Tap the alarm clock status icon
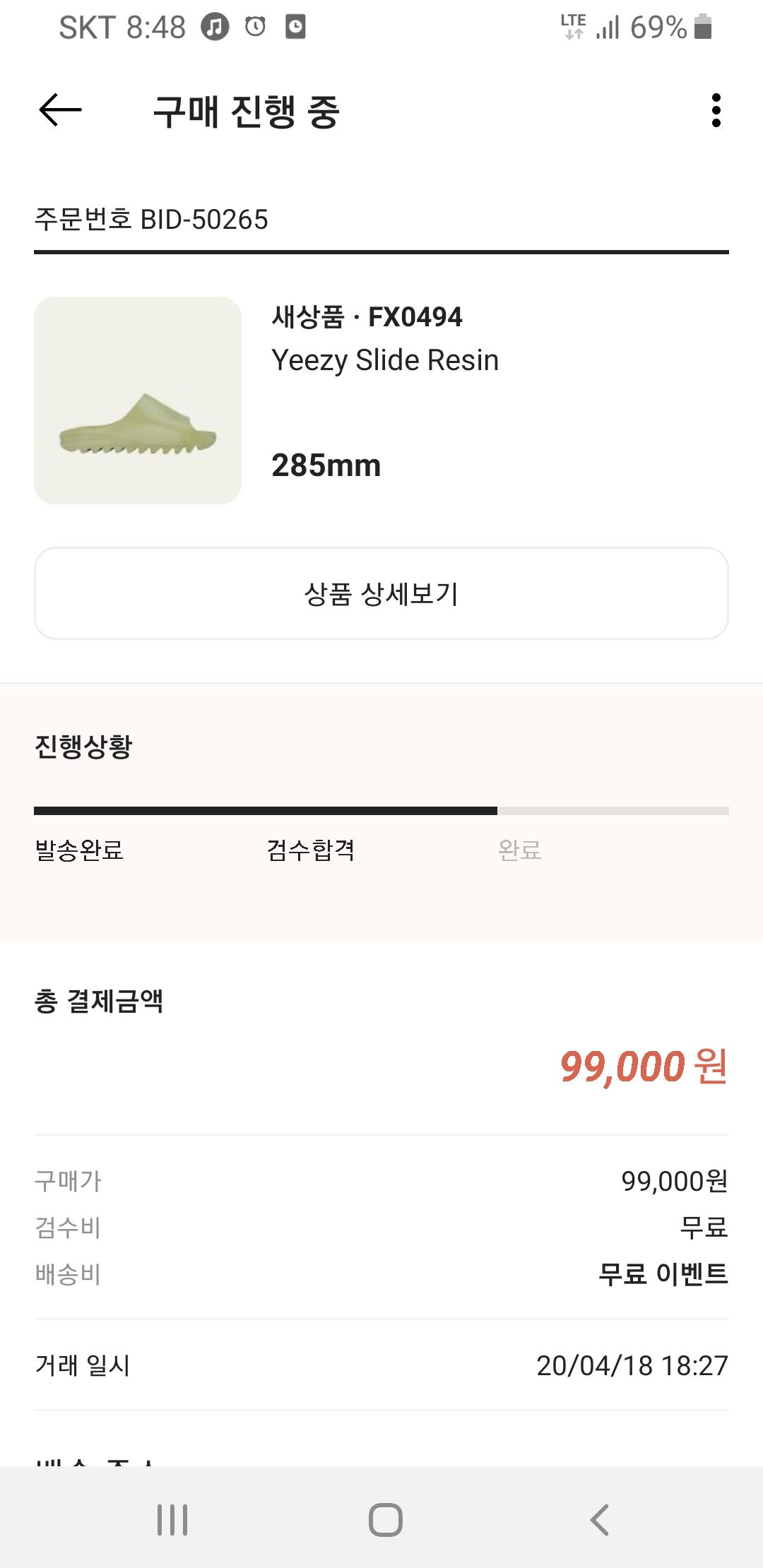This screenshot has width=763, height=1568. (x=255, y=28)
